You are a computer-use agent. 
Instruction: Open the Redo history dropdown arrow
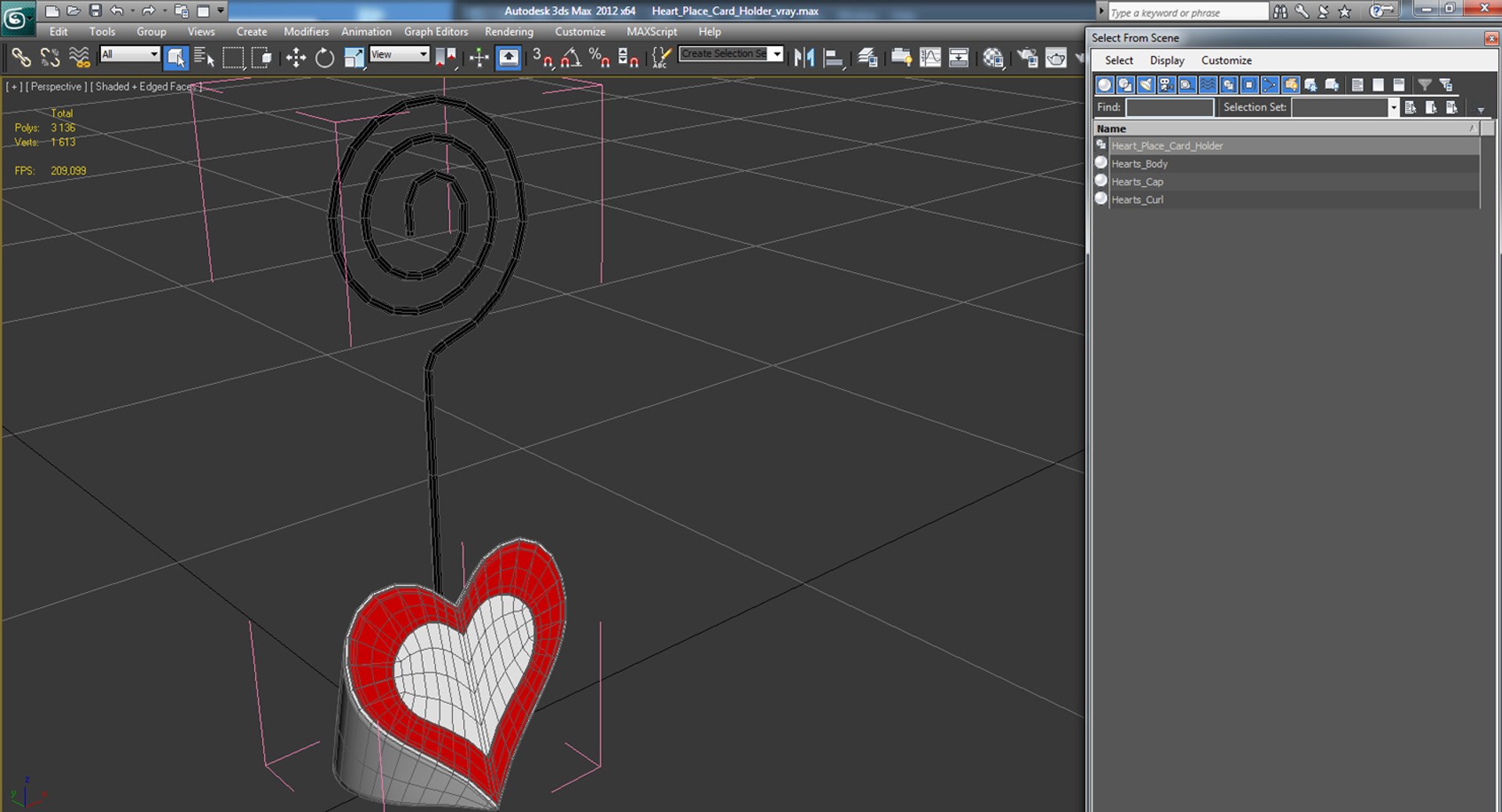[163, 11]
